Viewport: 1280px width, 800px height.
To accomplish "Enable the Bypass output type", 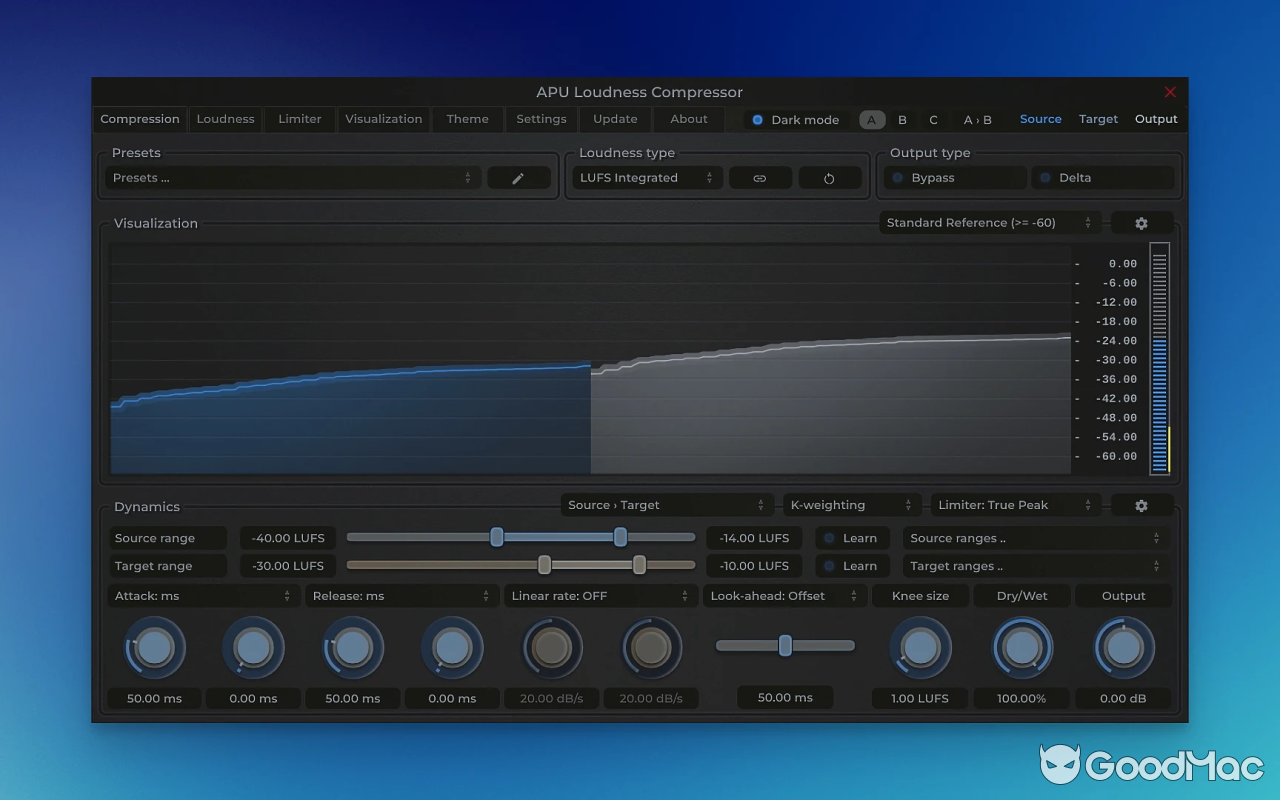I will point(953,177).
